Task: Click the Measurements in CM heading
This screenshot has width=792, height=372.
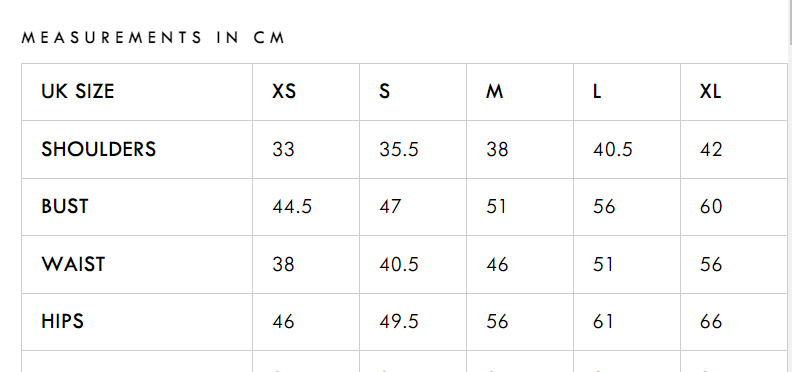Action: coord(154,37)
